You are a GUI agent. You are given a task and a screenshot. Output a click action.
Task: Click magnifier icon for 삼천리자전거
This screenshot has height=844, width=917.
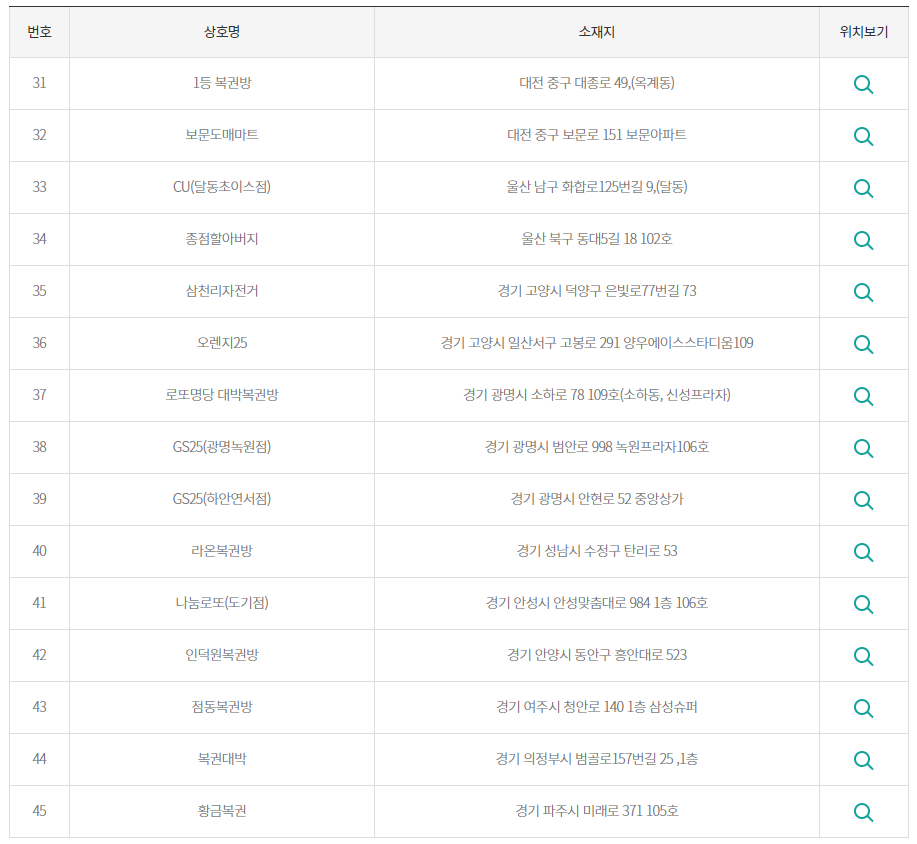863,292
